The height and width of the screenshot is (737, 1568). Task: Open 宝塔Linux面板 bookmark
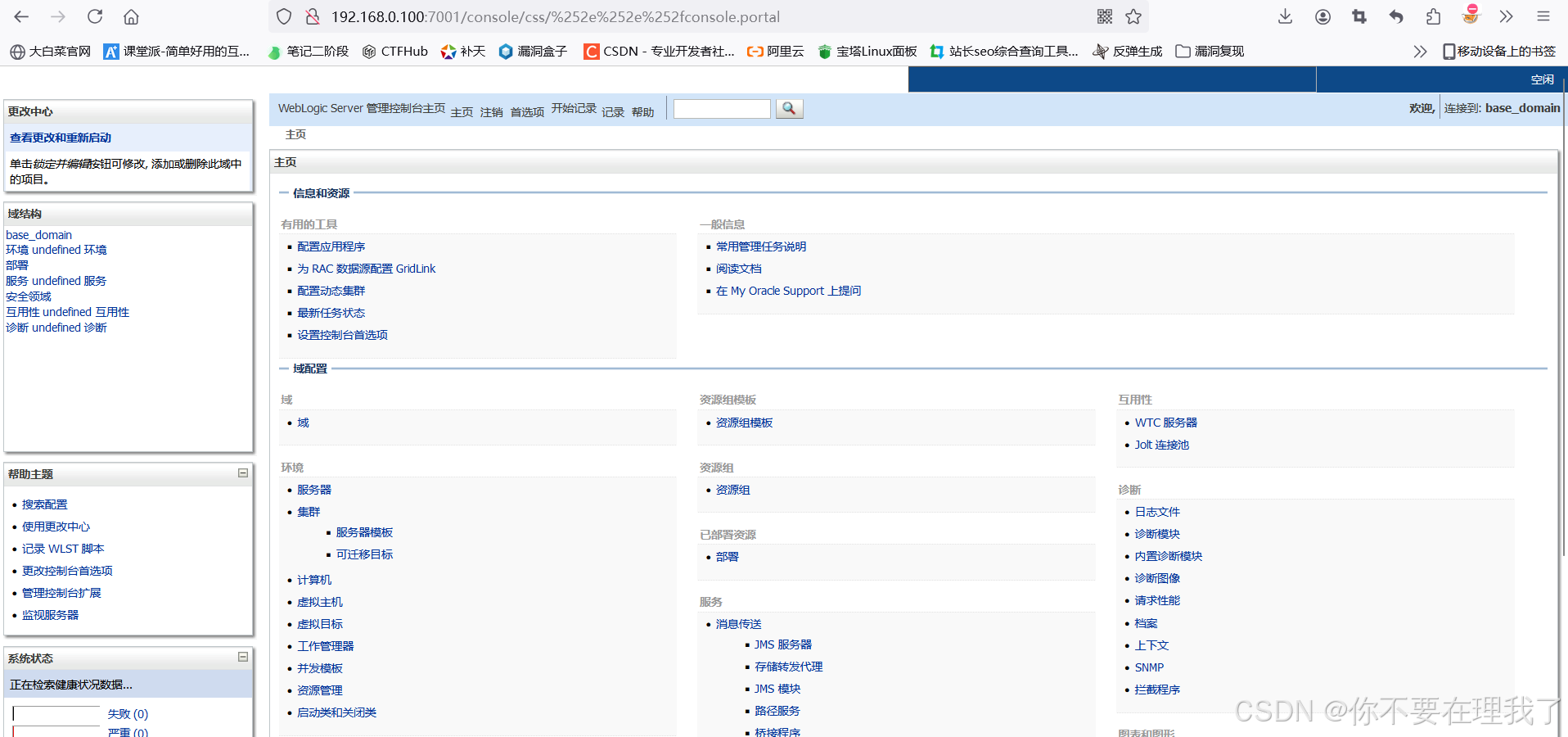[867, 52]
